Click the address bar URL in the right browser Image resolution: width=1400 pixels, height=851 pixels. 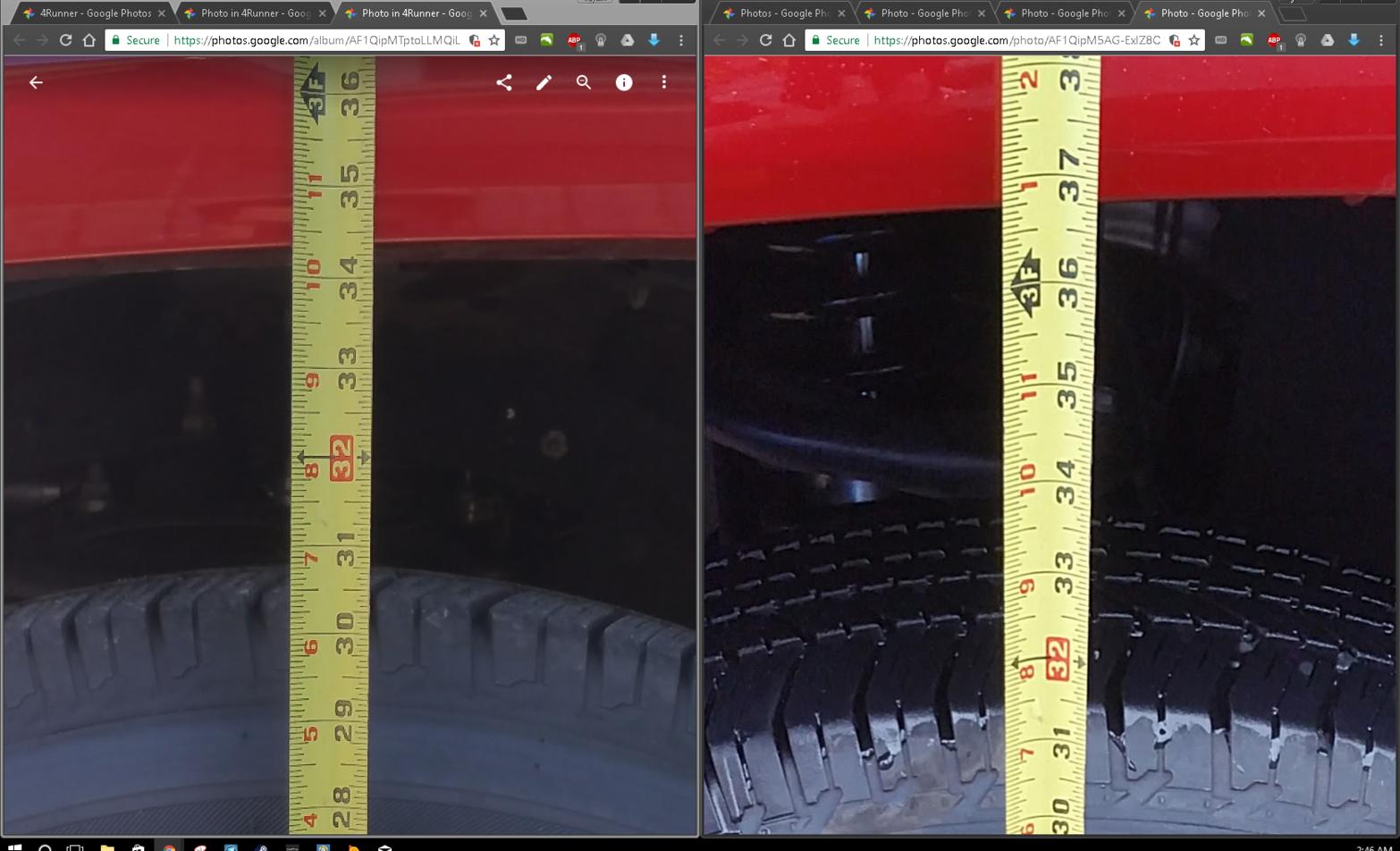(1017, 40)
